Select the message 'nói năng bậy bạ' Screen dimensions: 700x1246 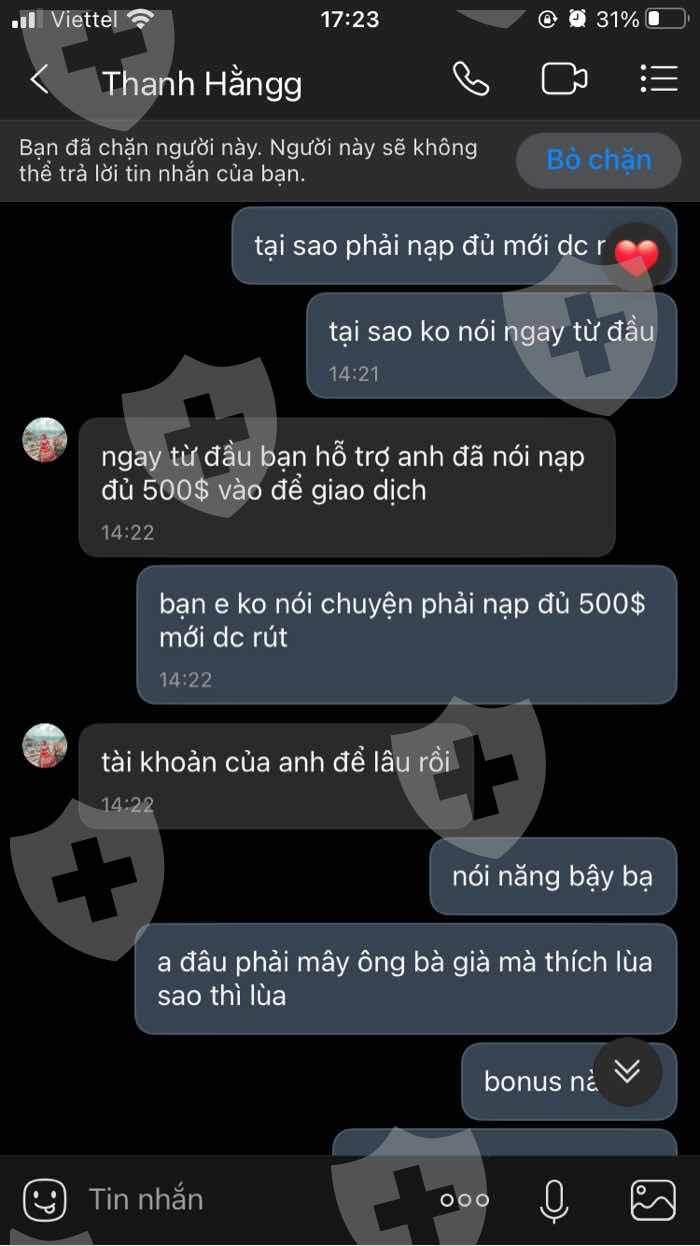click(x=553, y=877)
